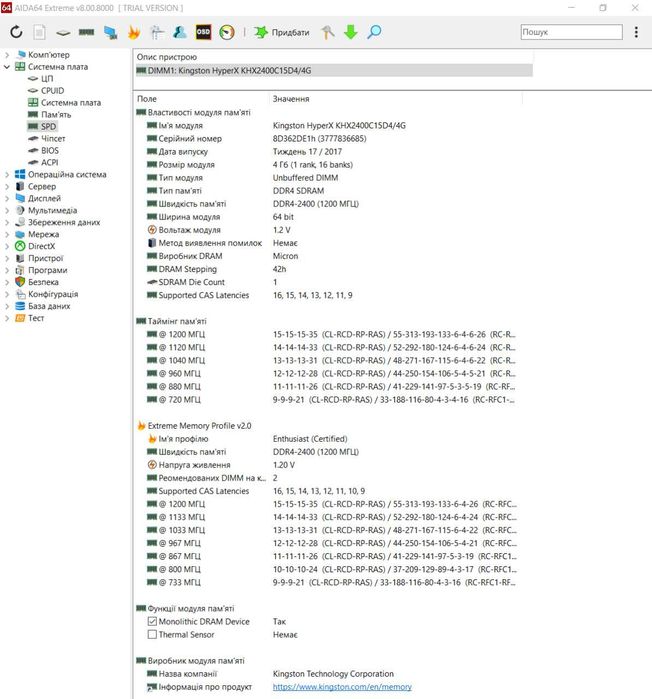Select the Напруга живлення row

[x=328, y=465]
